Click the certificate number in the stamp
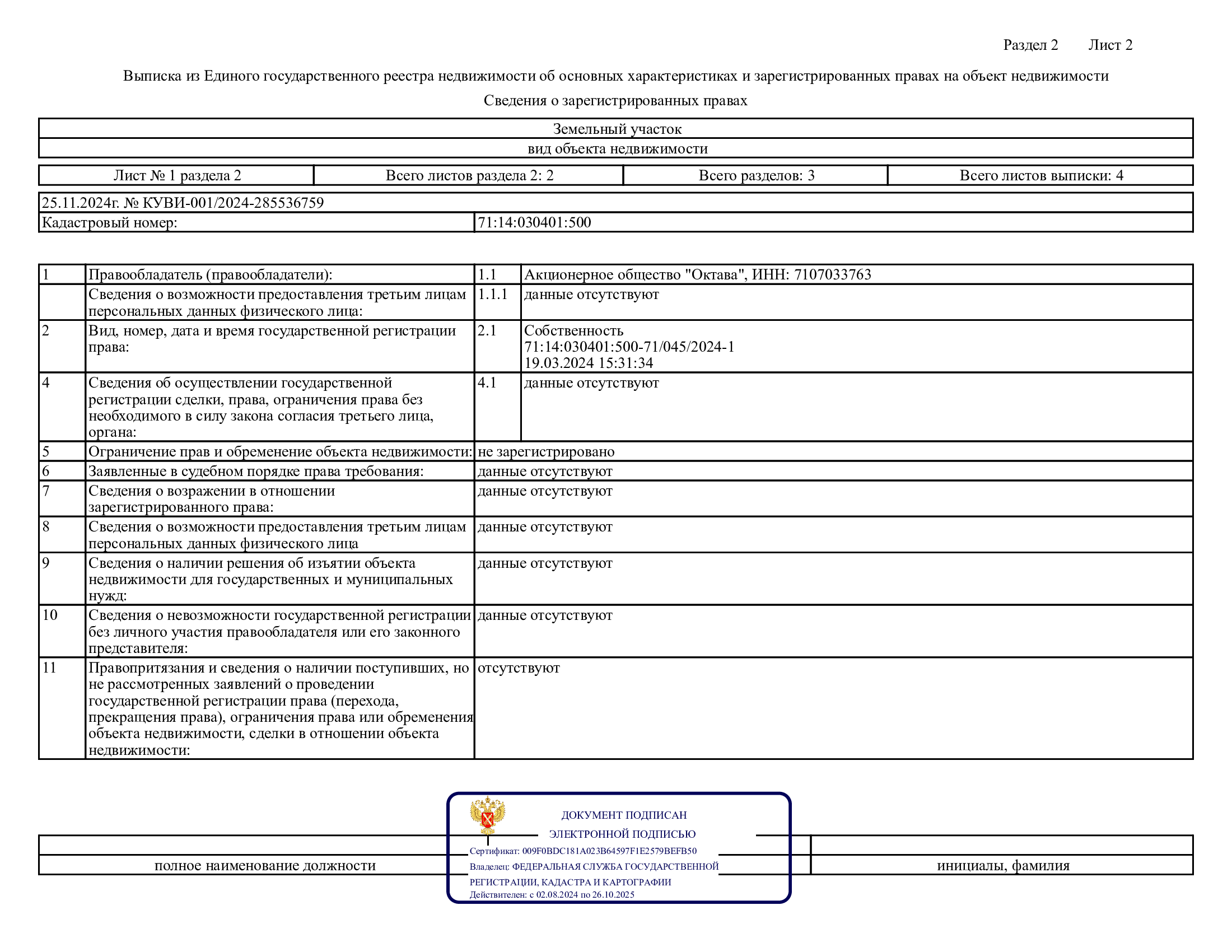 point(609,851)
